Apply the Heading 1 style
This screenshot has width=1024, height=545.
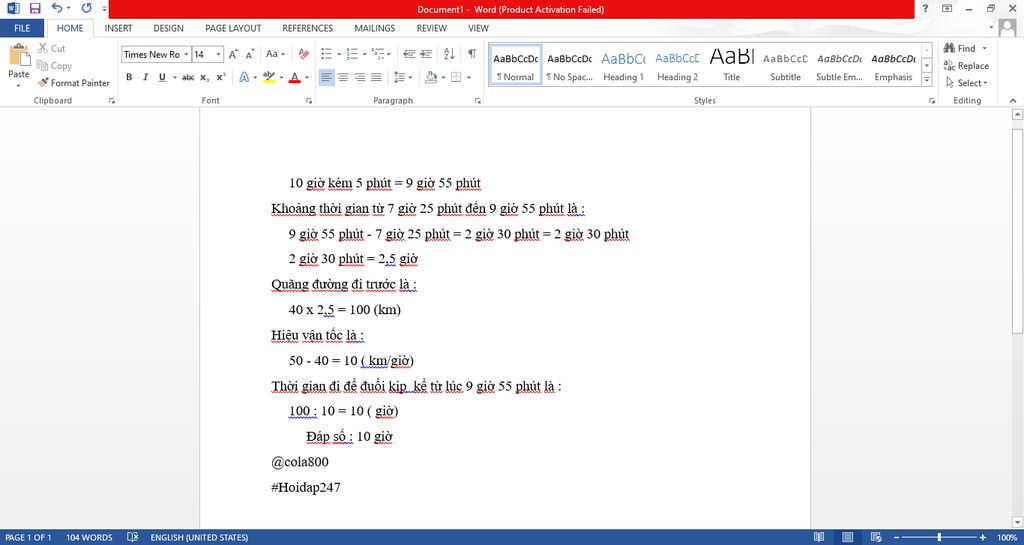click(x=623, y=65)
